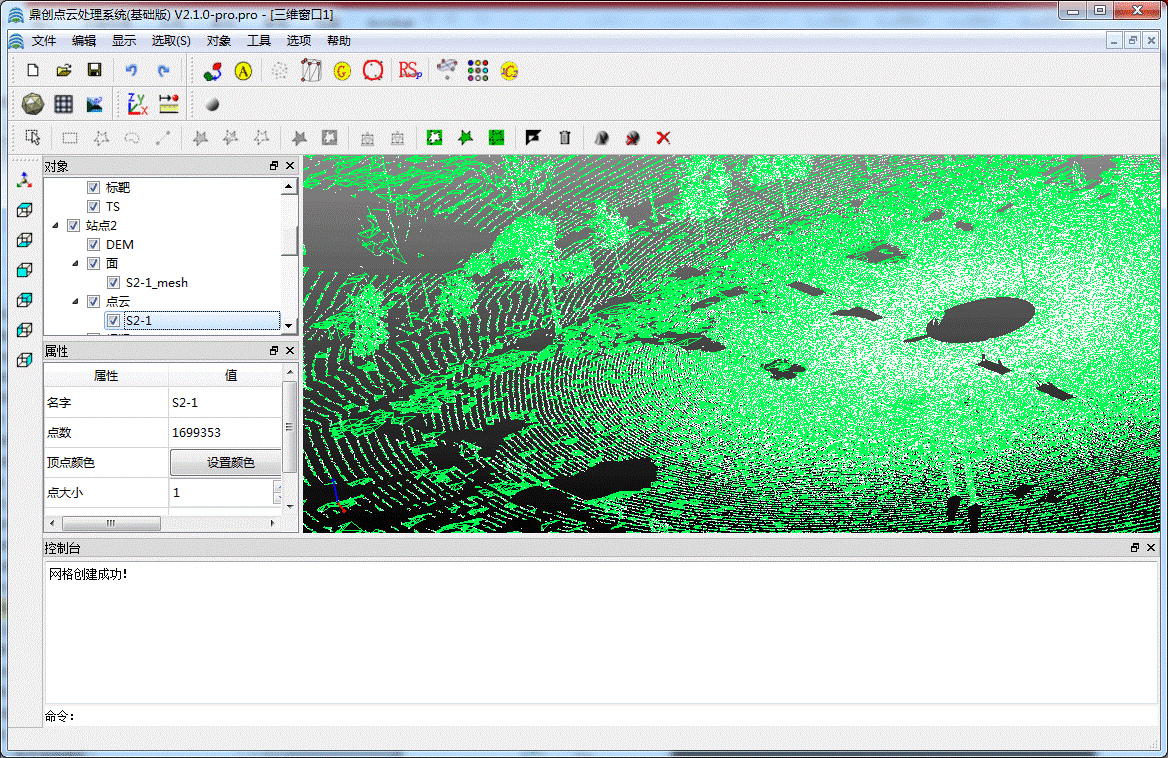Viewport: 1168px width, 758px height.
Task: Click the ZYX coordinate axes icon
Action: tap(137, 103)
